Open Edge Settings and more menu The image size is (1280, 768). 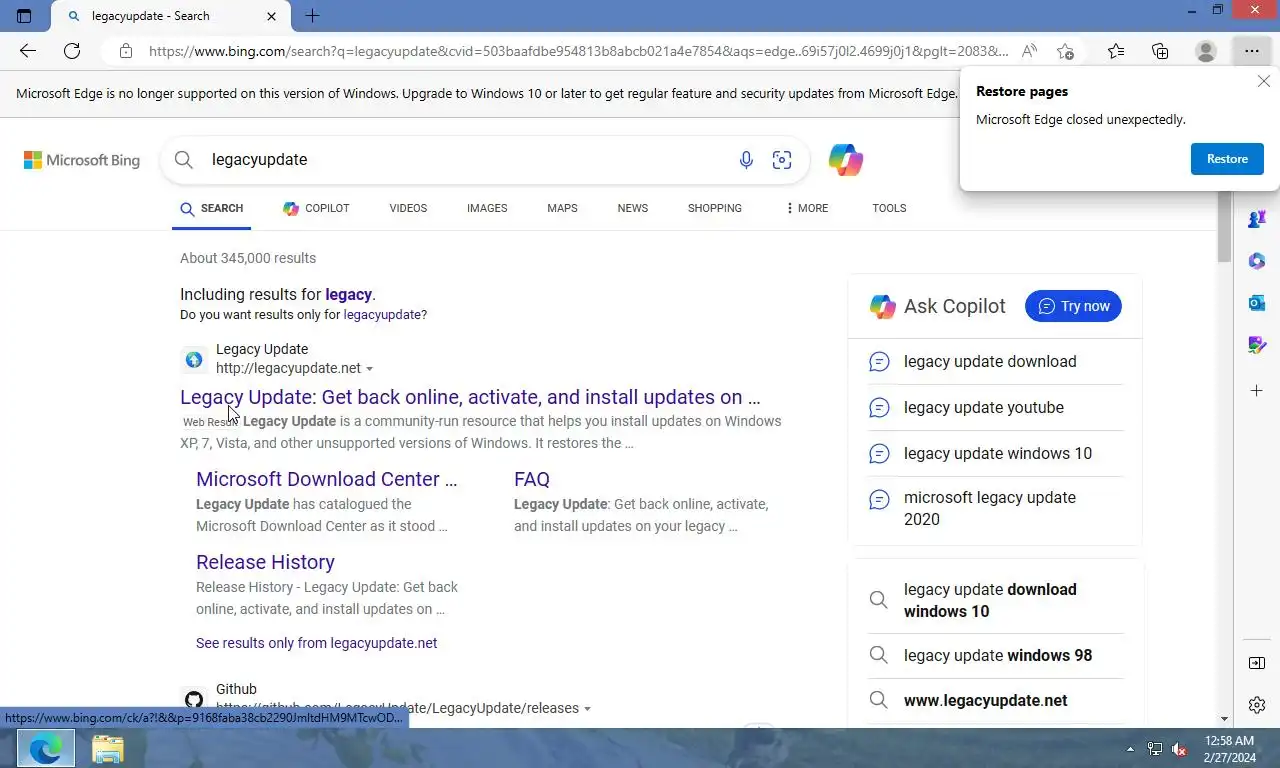1252,51
